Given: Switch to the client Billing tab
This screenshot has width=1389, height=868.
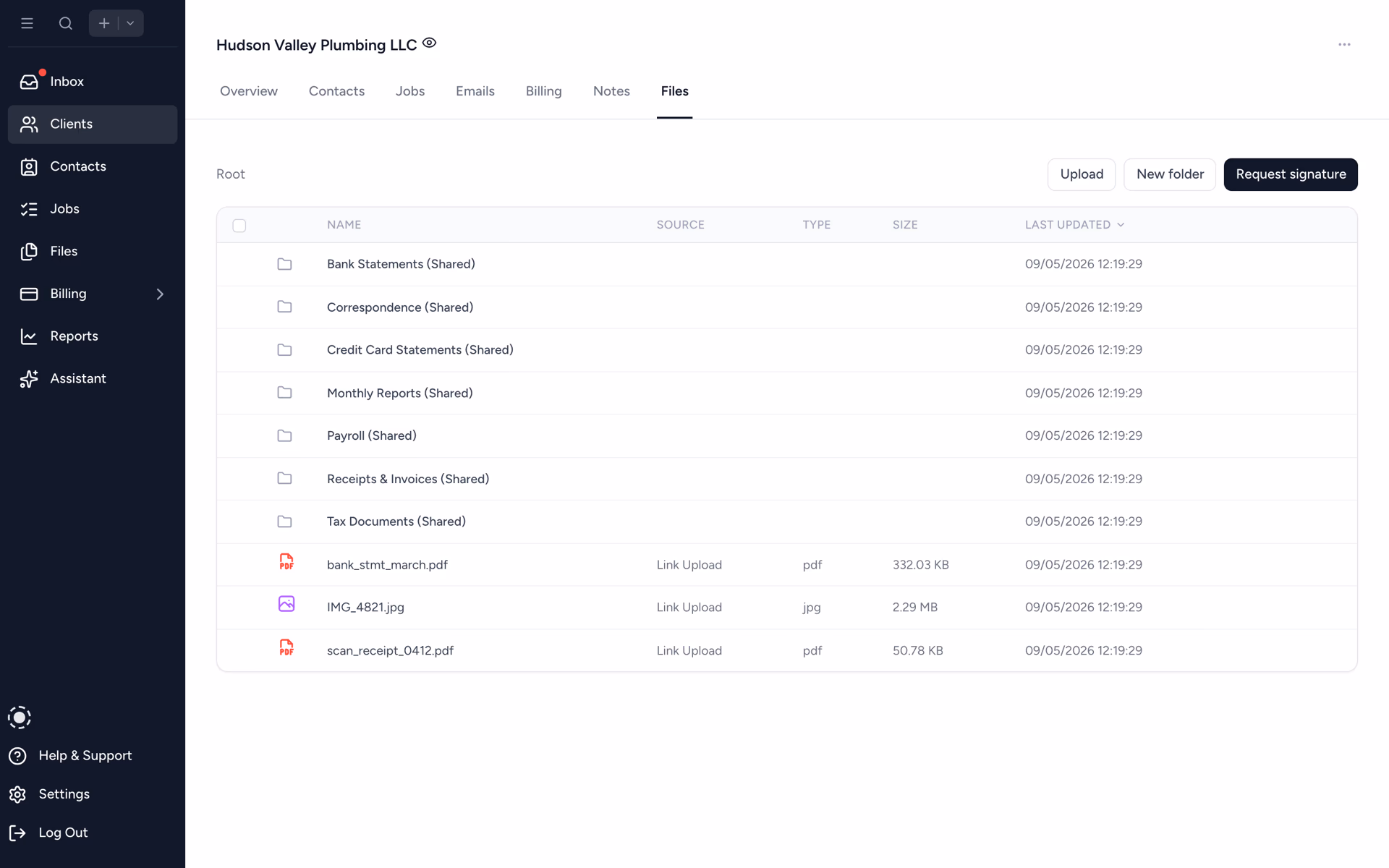Looking at the screenshot, I should (544, 91).
